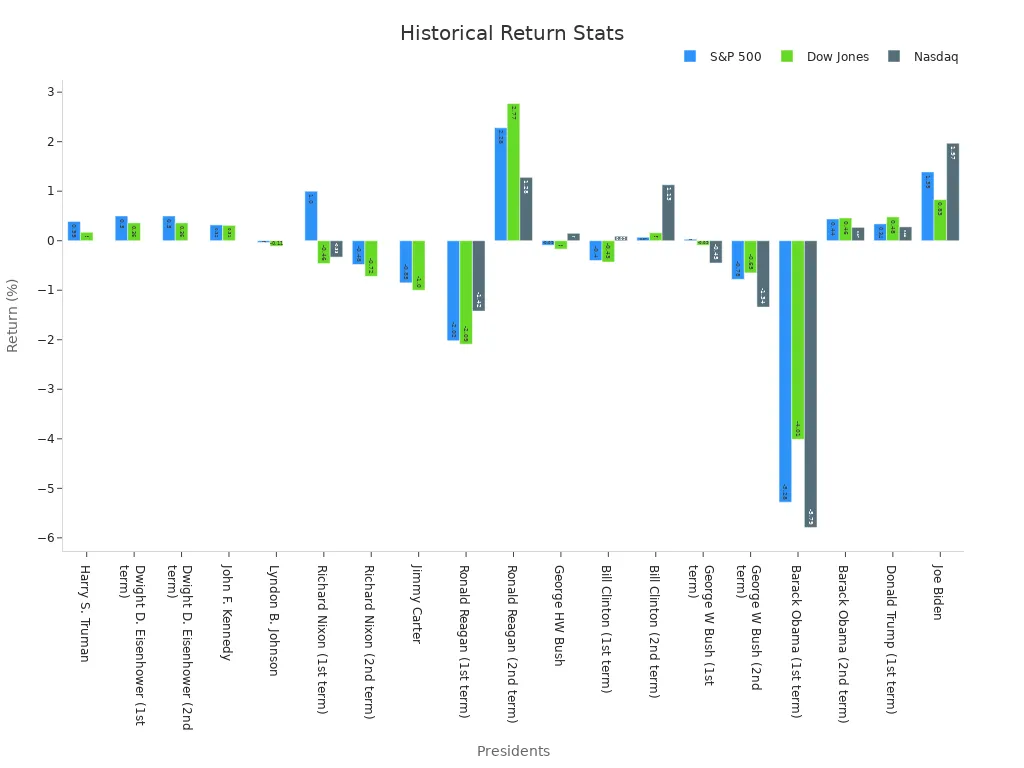1024x768 pixels.
Task: Click the Historical Return Stats chart title
Action: coord(511,34)
